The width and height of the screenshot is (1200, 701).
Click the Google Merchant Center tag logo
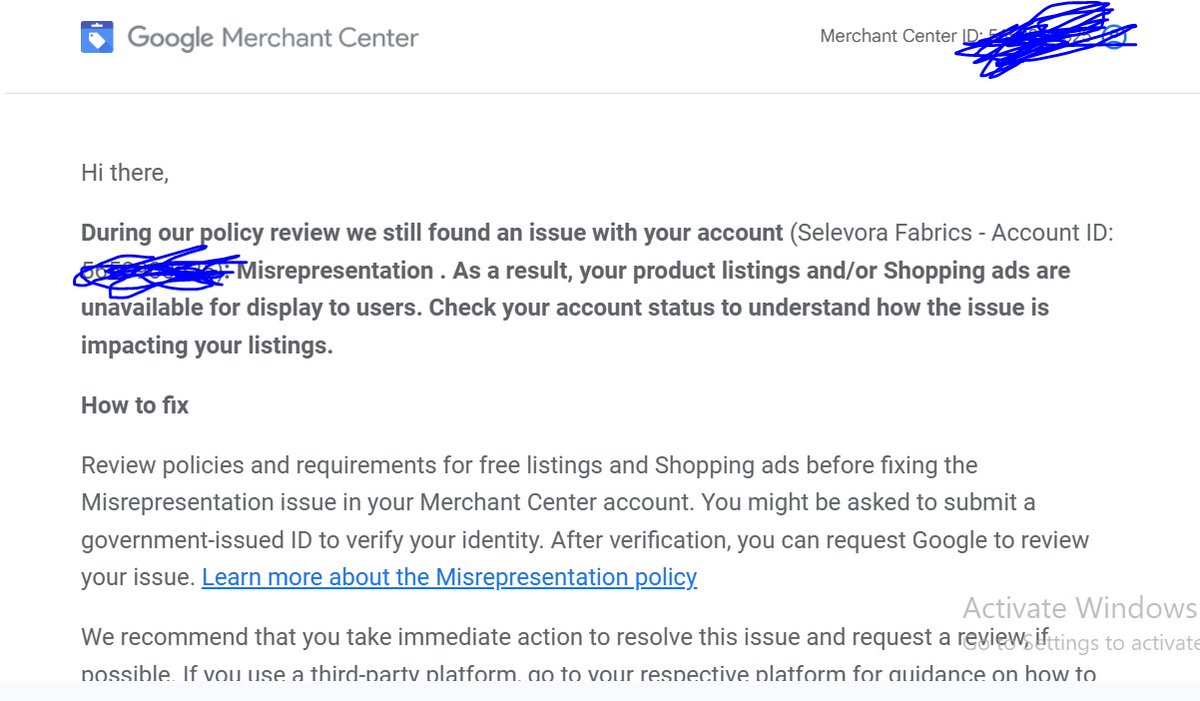point(97,38)
